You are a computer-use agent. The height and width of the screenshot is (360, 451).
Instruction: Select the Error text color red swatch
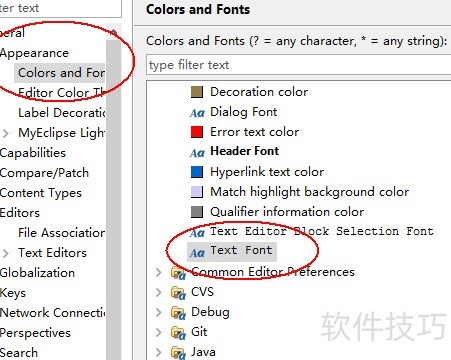pyautogui.click(x=197, y=132)
